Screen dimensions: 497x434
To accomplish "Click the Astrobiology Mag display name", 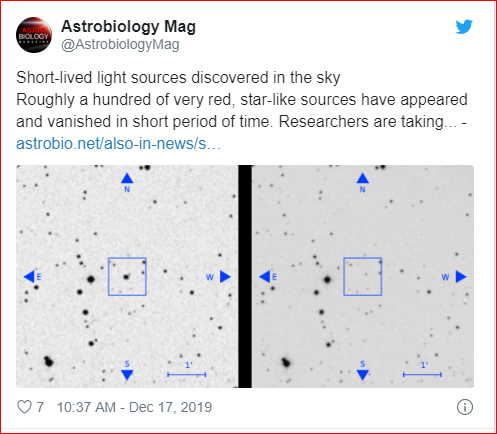I will pos(128,26).
